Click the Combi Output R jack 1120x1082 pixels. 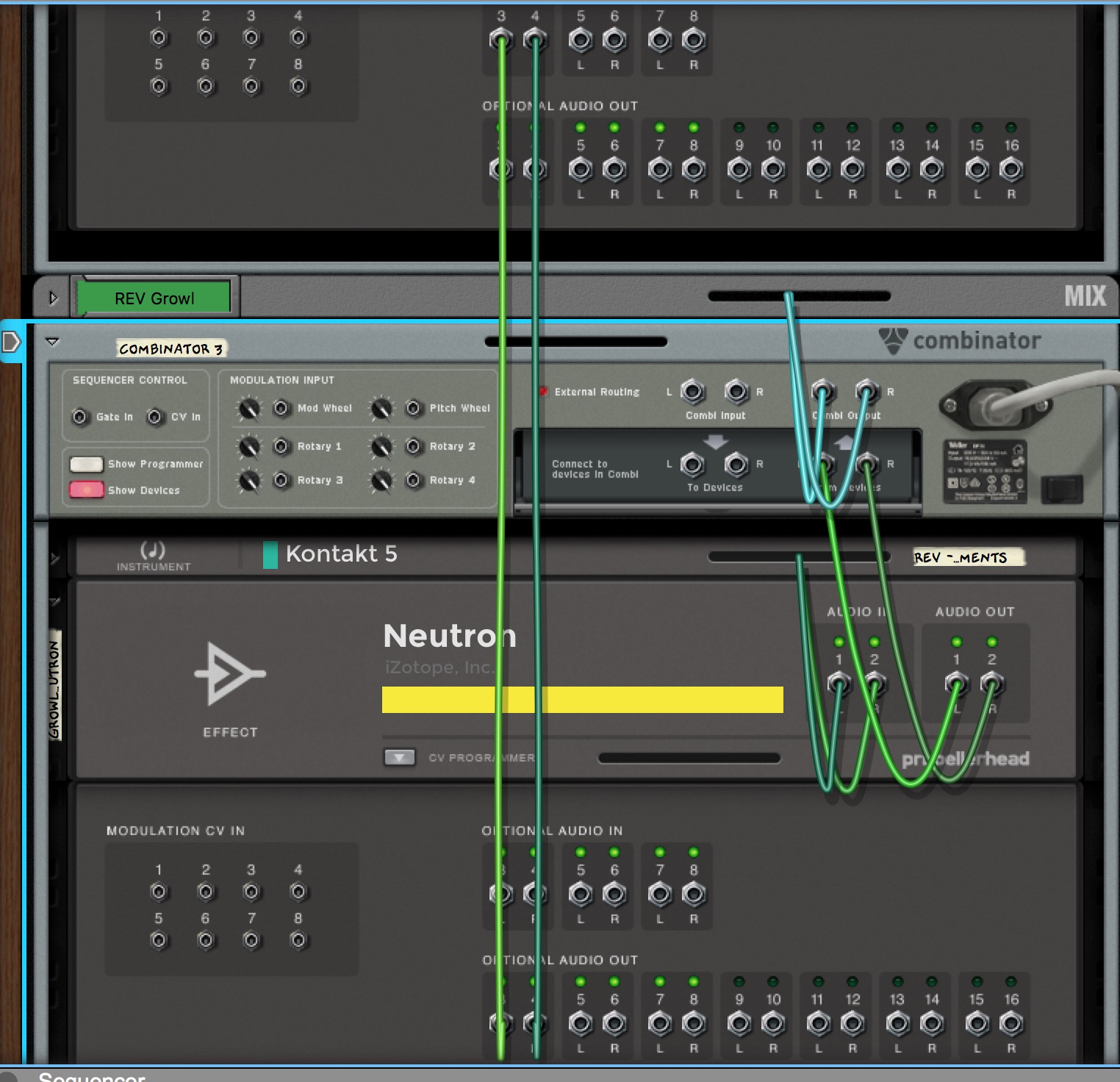(867, 392)
